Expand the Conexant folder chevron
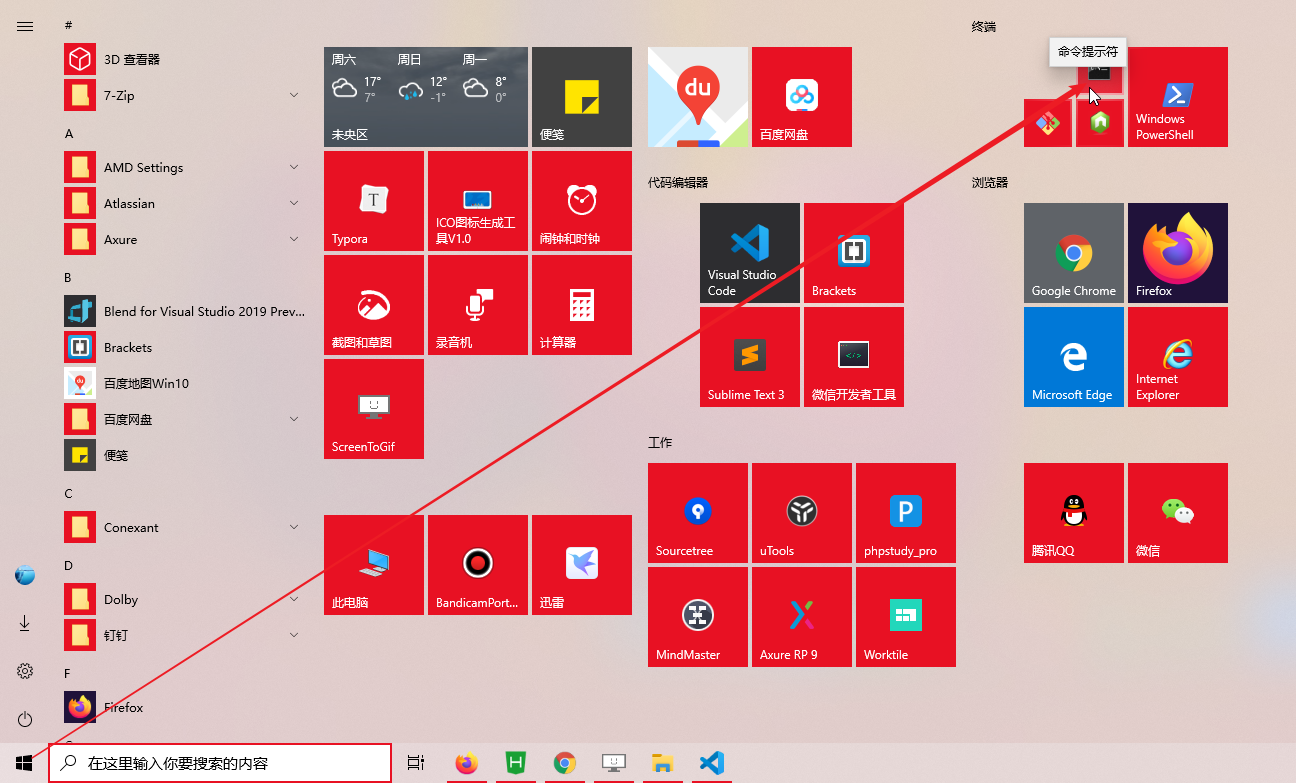 [x=294, y=527]
